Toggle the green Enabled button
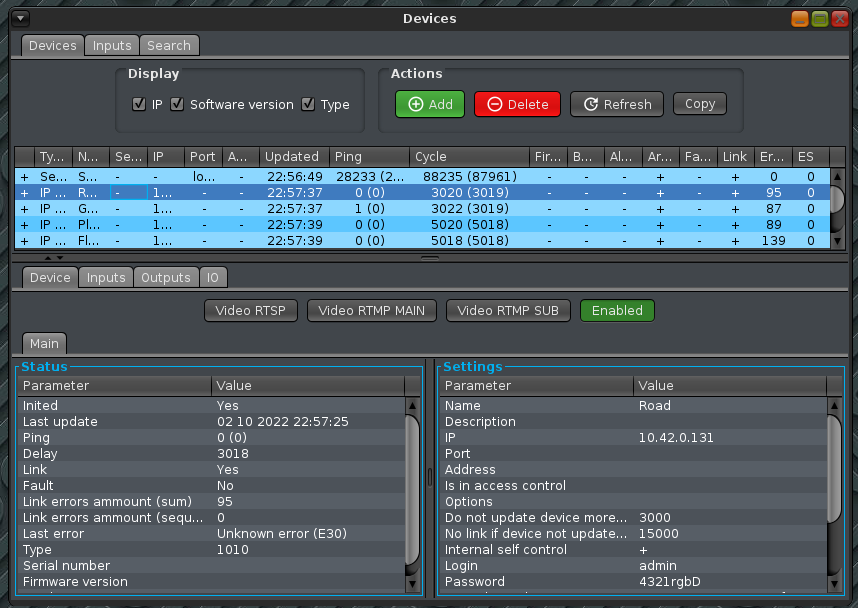 coord(617,311)
